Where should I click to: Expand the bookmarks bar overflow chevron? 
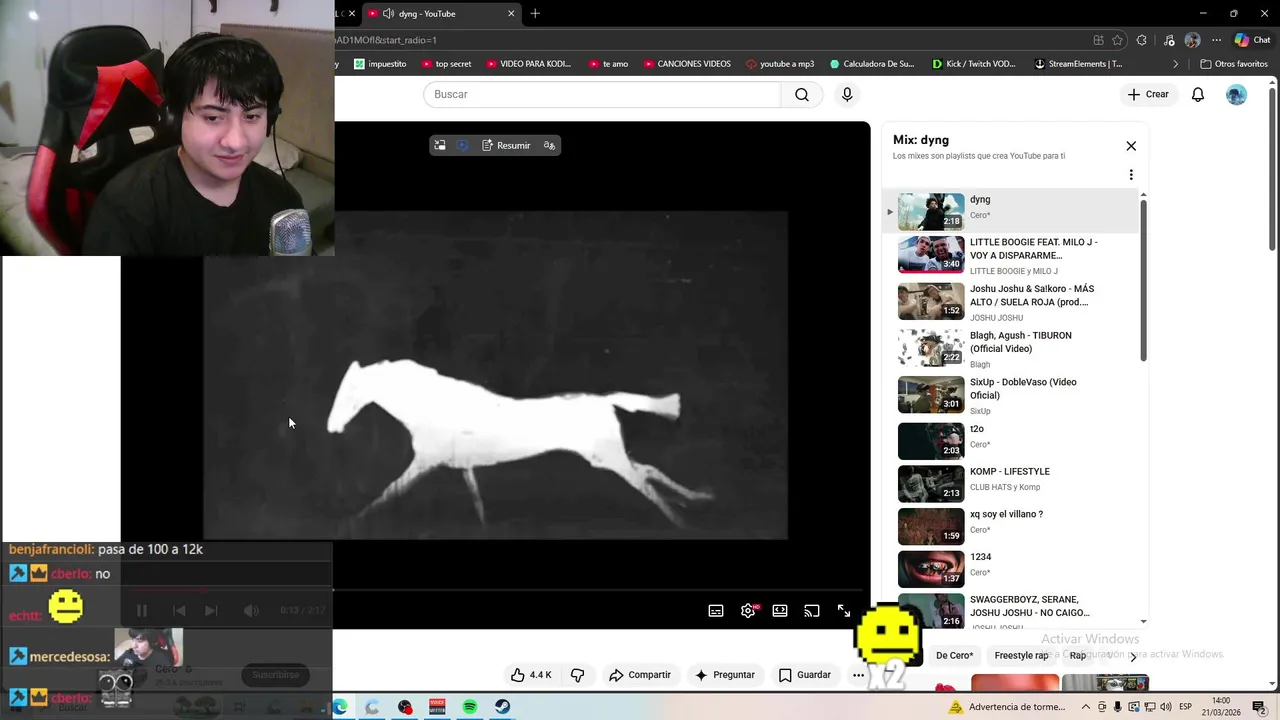coord(1176,64)
